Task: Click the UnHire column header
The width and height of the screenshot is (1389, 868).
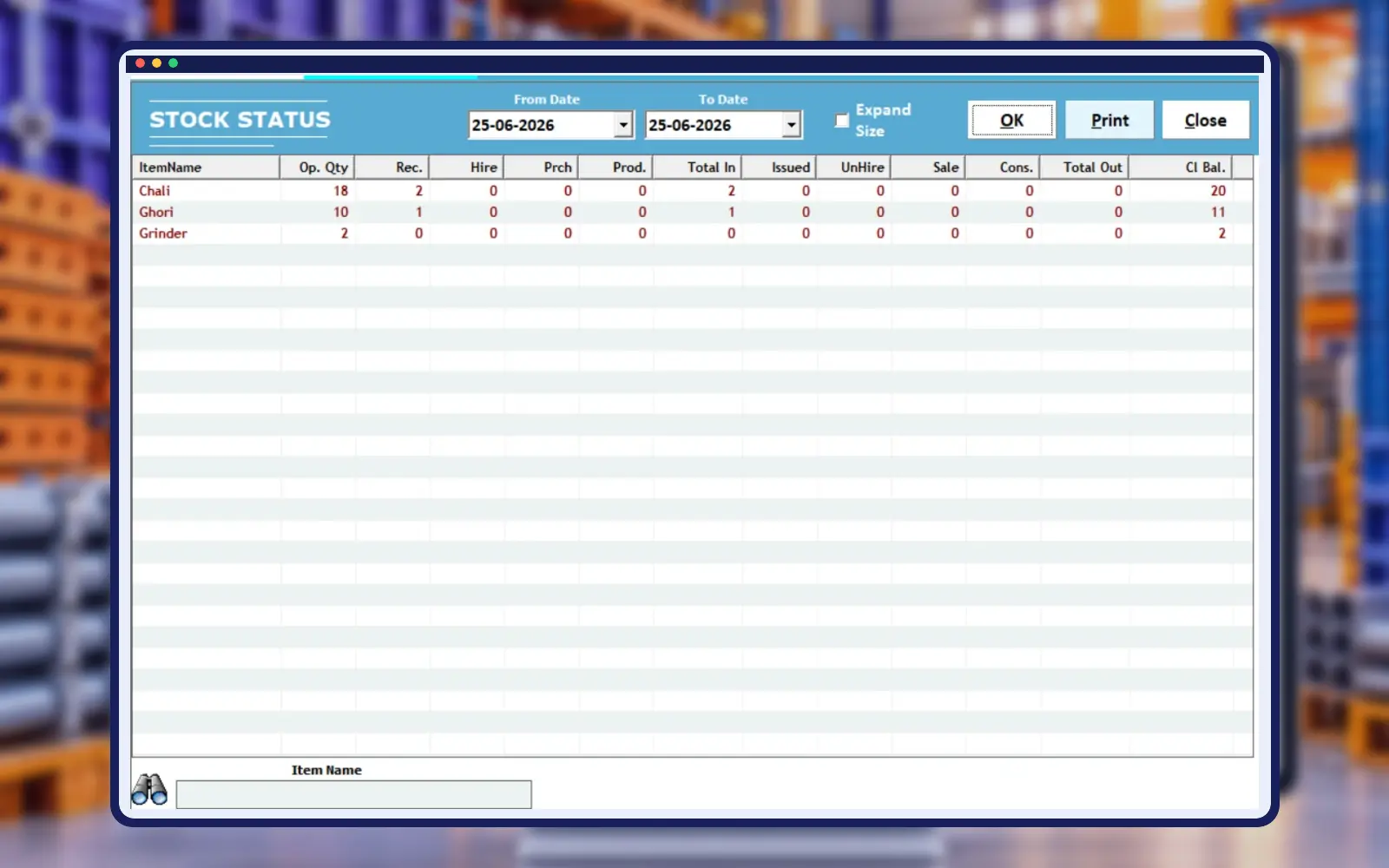Action: pos(854,168)
